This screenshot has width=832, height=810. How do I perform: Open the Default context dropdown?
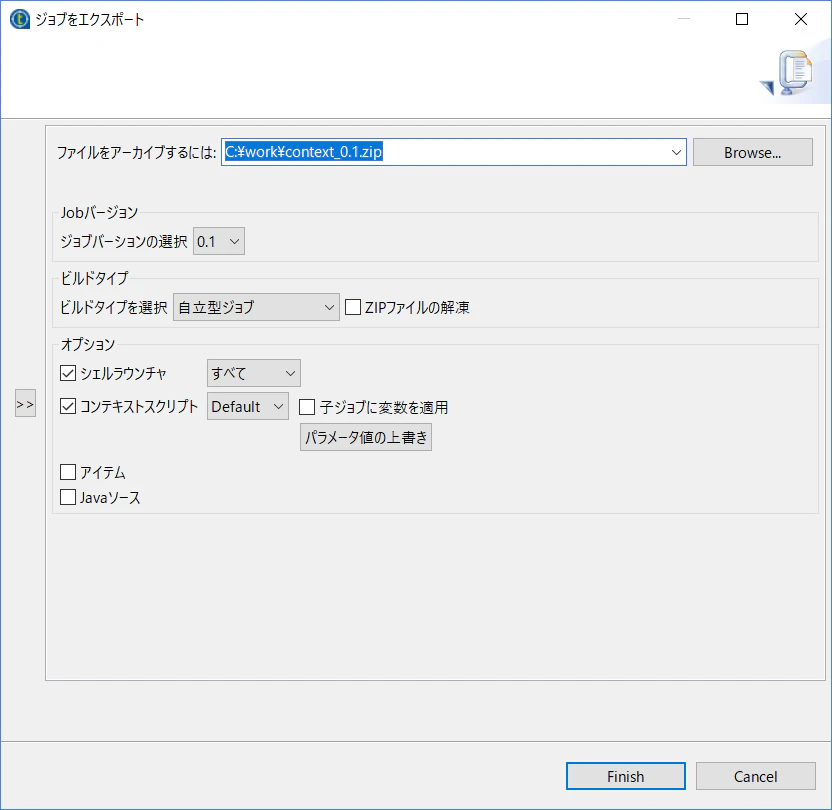(x=248, y=406)
